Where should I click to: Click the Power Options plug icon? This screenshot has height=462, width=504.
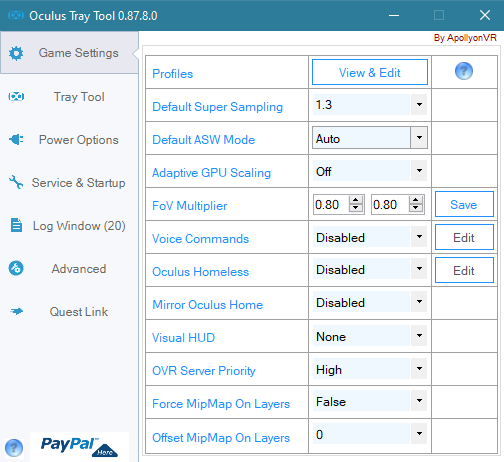16,139
